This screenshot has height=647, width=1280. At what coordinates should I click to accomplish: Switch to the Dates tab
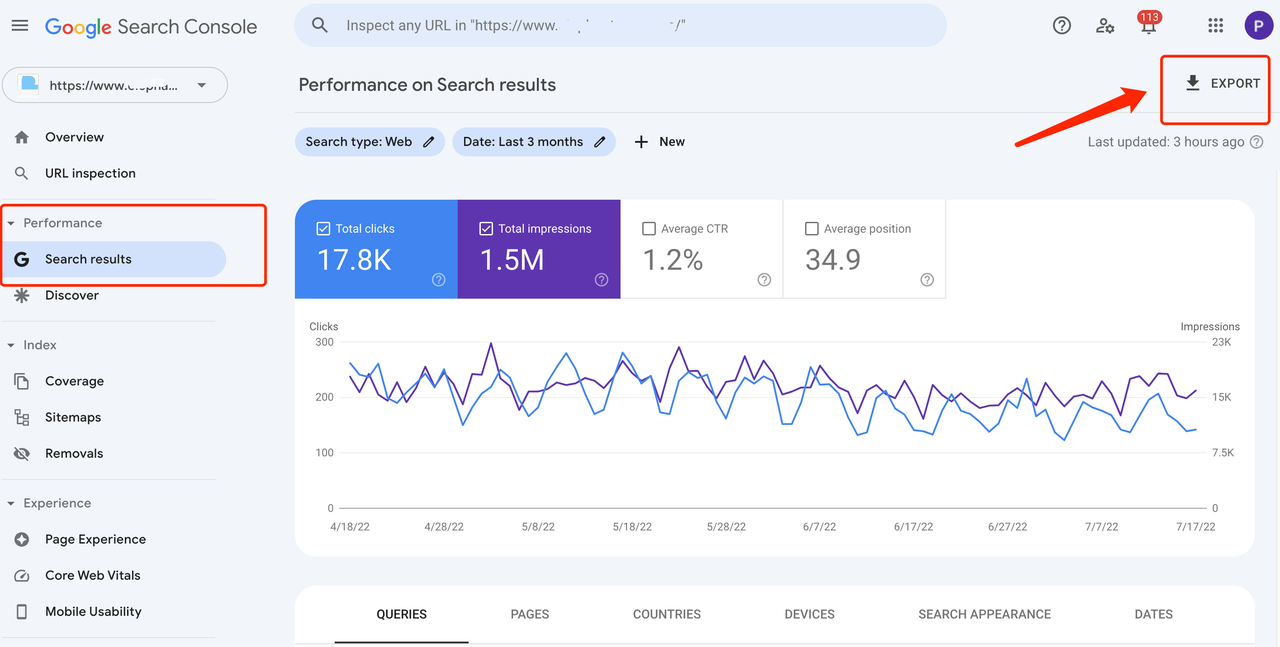pos(1154,614)
